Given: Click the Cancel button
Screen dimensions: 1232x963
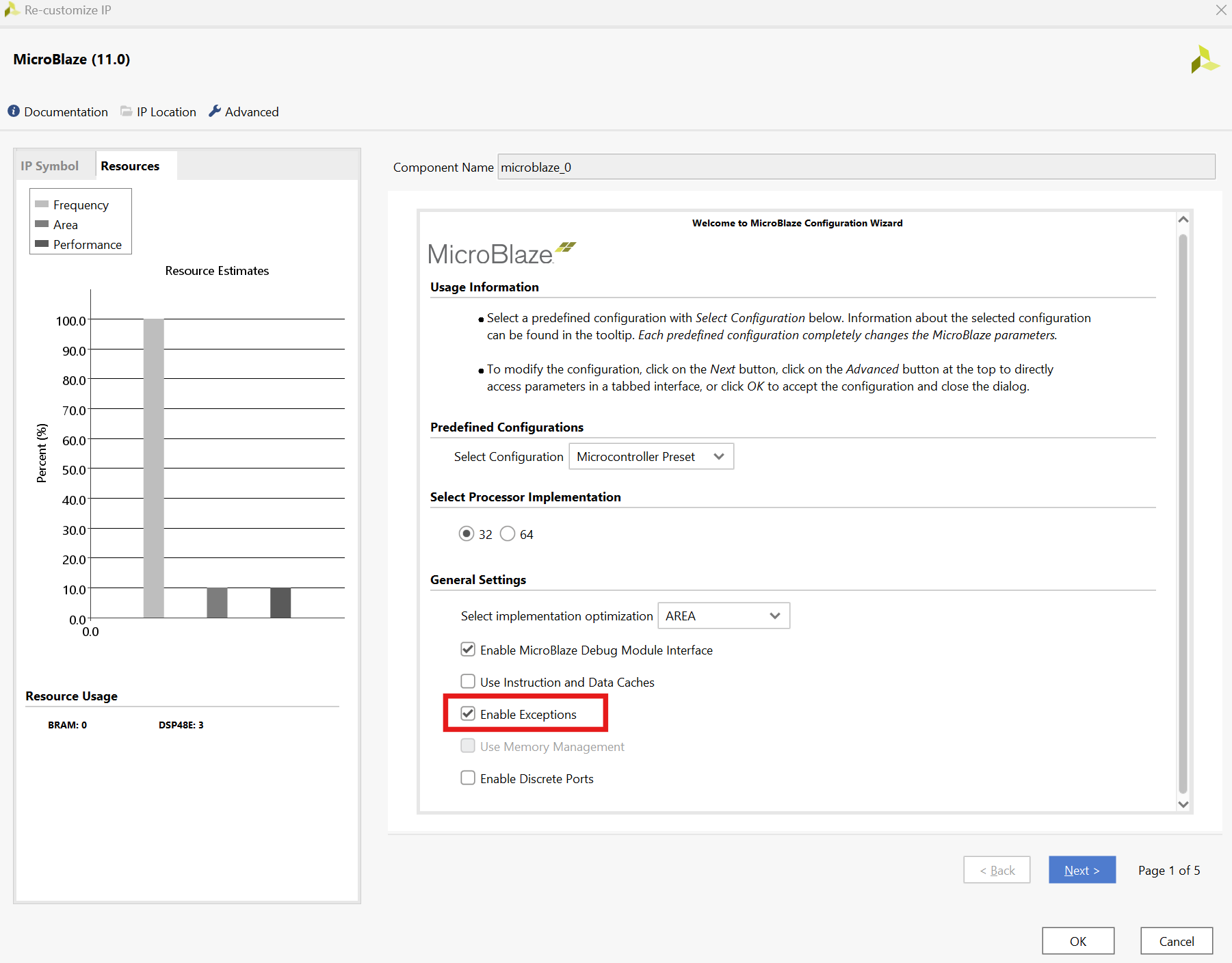Looking at the screenshot, I should pyautogui.click(x=1177, y=941).
